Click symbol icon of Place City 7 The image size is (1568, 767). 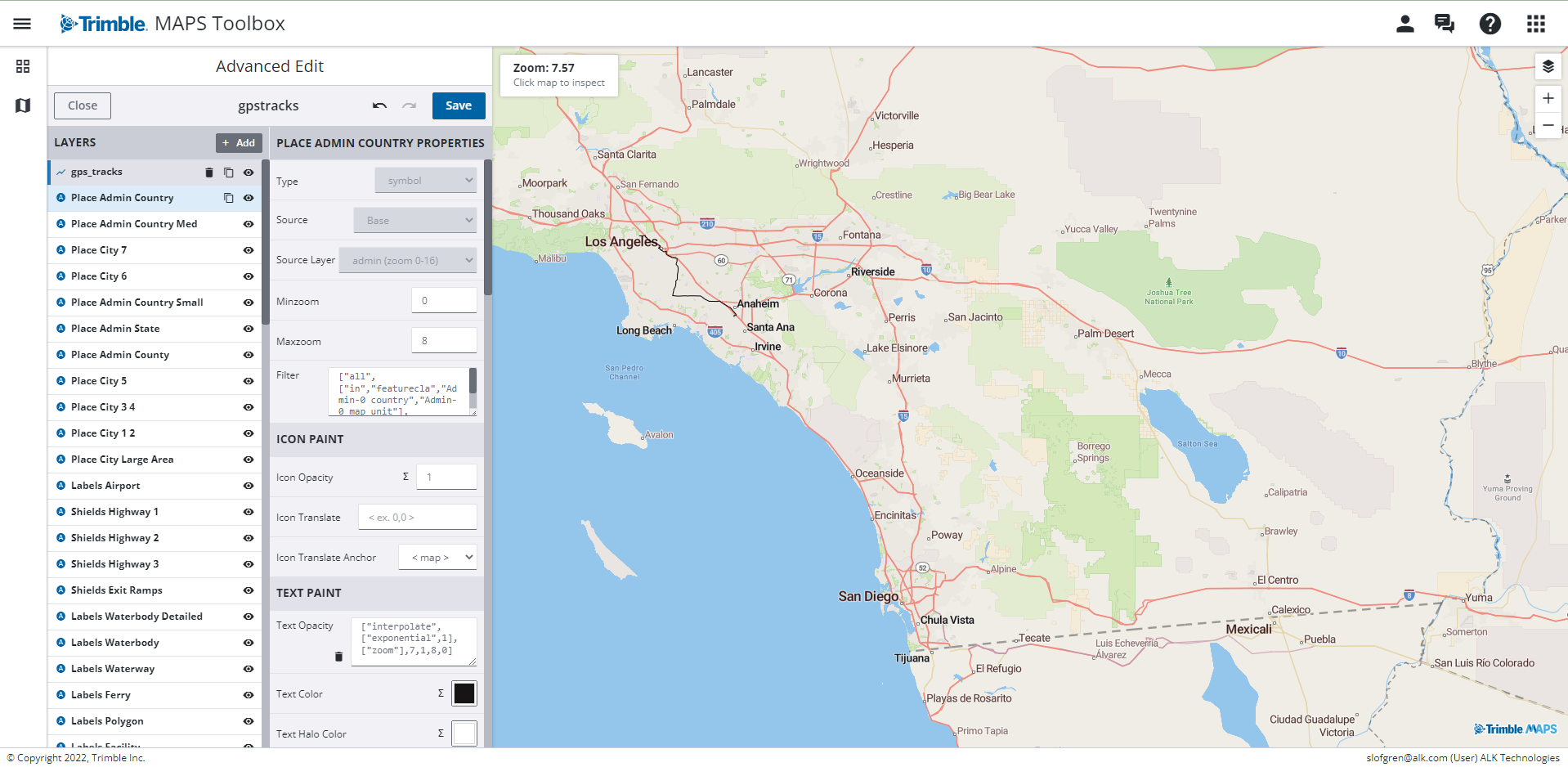coord(60,250)
